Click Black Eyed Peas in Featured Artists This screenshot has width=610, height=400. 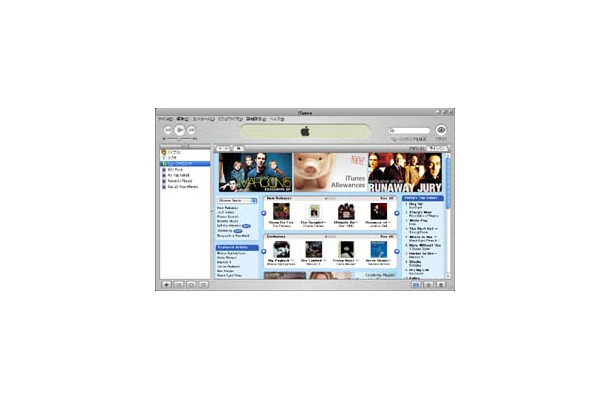pyautogui.click(x=230, y=275)
